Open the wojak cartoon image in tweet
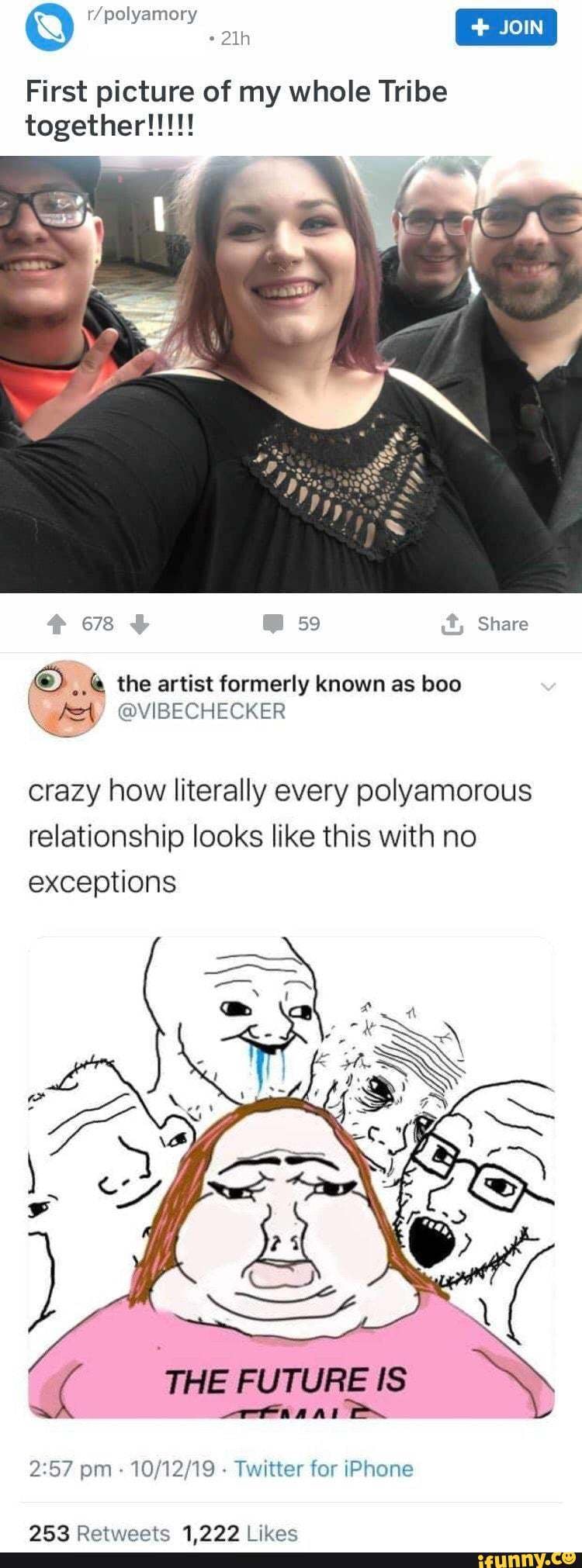582x1568 pixels. 291,1177
